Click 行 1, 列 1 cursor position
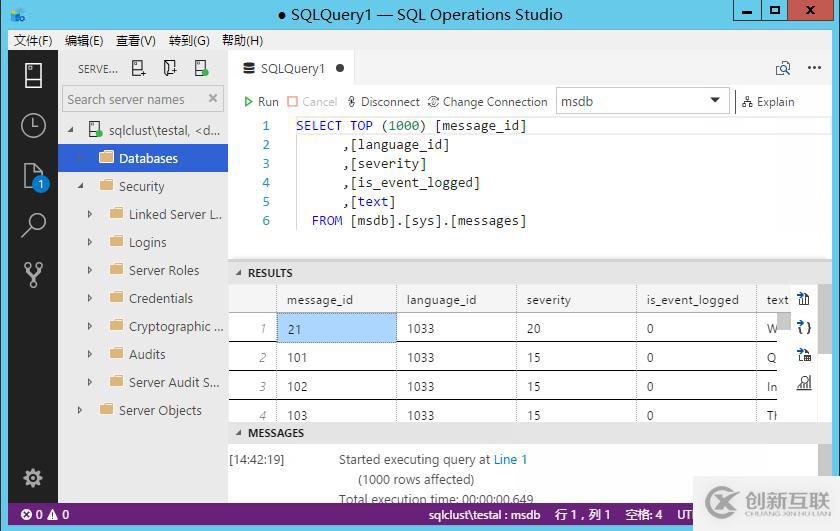The height and width of the screenshot is (531, 840). click(583, 515)
